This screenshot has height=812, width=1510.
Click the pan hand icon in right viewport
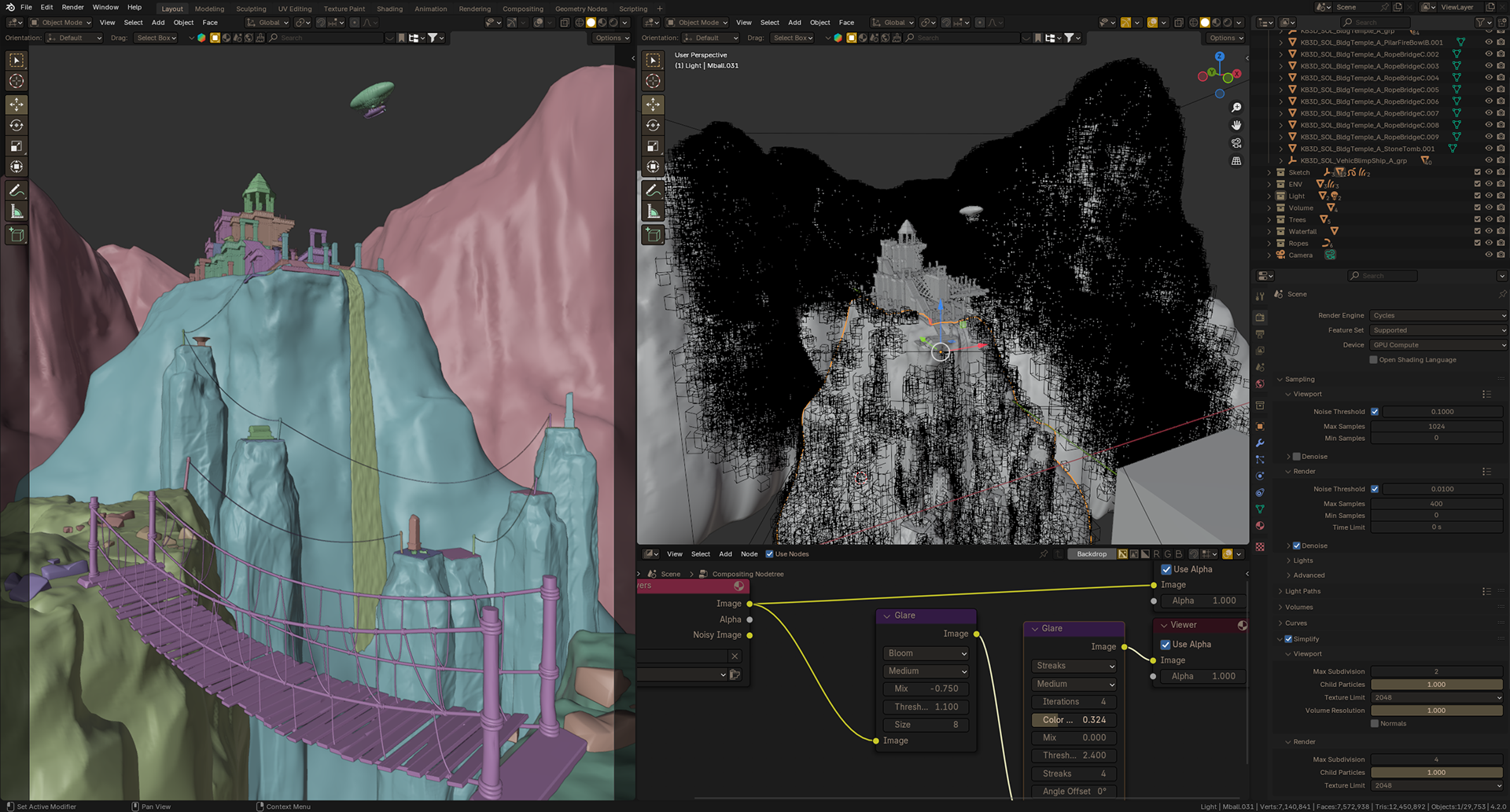(x=1236, y=125)
